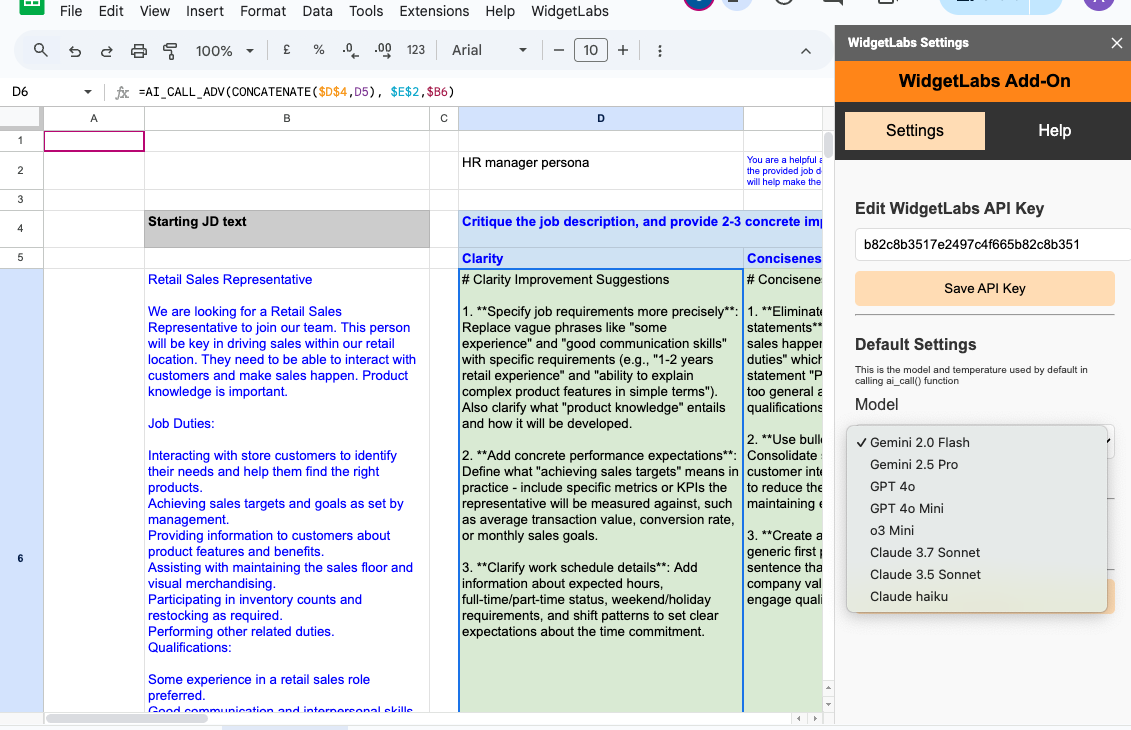Decrease decimal places

(351, 50)
